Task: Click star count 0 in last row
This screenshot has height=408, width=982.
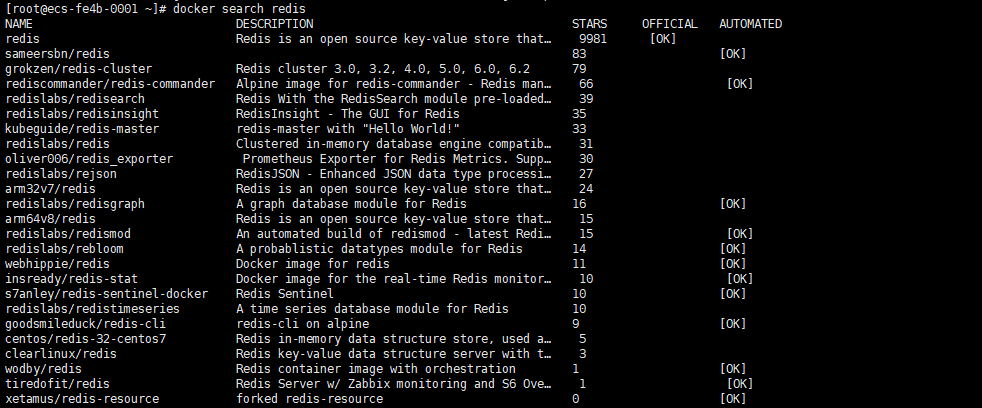Action: point(576,399)
